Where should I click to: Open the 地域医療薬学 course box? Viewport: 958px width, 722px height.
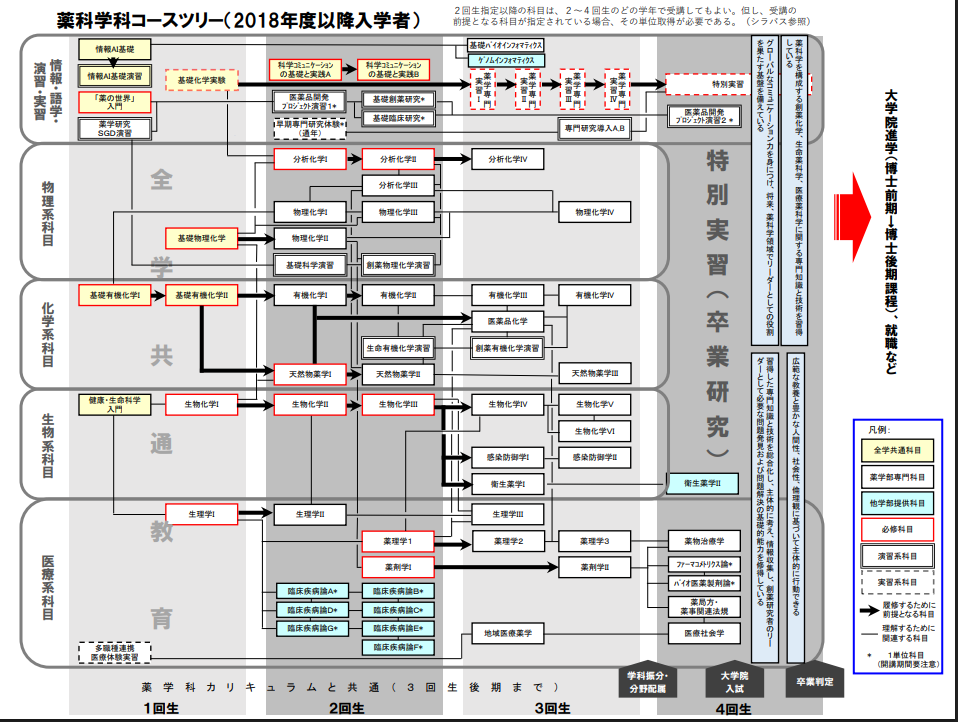tap(508, 634)
